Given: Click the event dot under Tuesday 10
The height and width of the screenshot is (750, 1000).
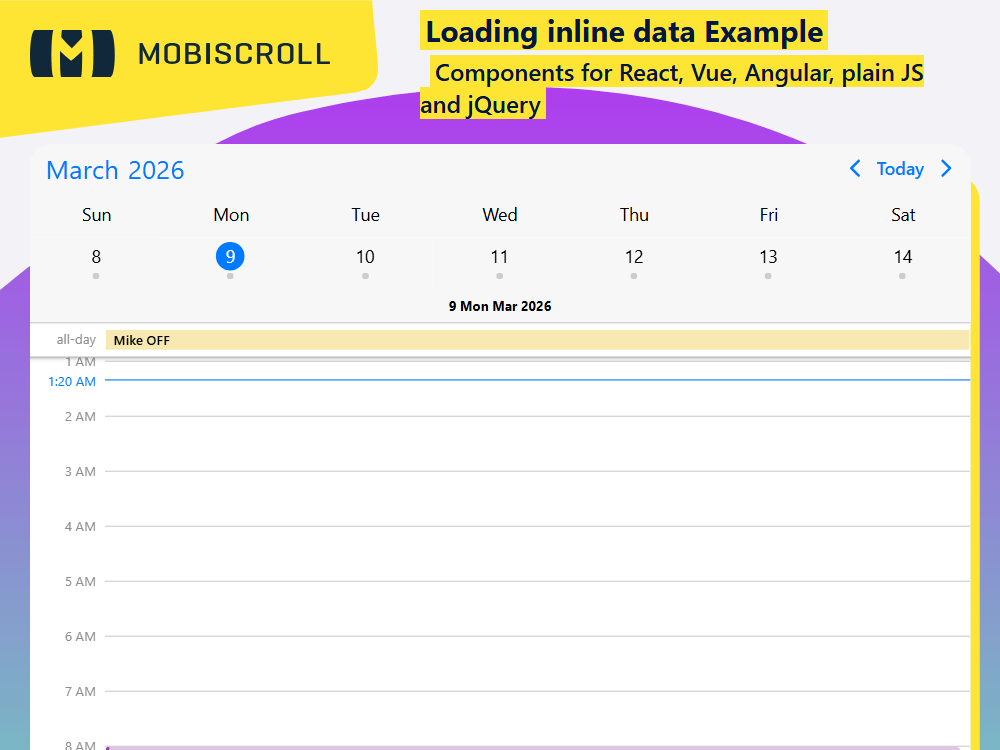Looking at the screenshot, I should tap(365, 275).
